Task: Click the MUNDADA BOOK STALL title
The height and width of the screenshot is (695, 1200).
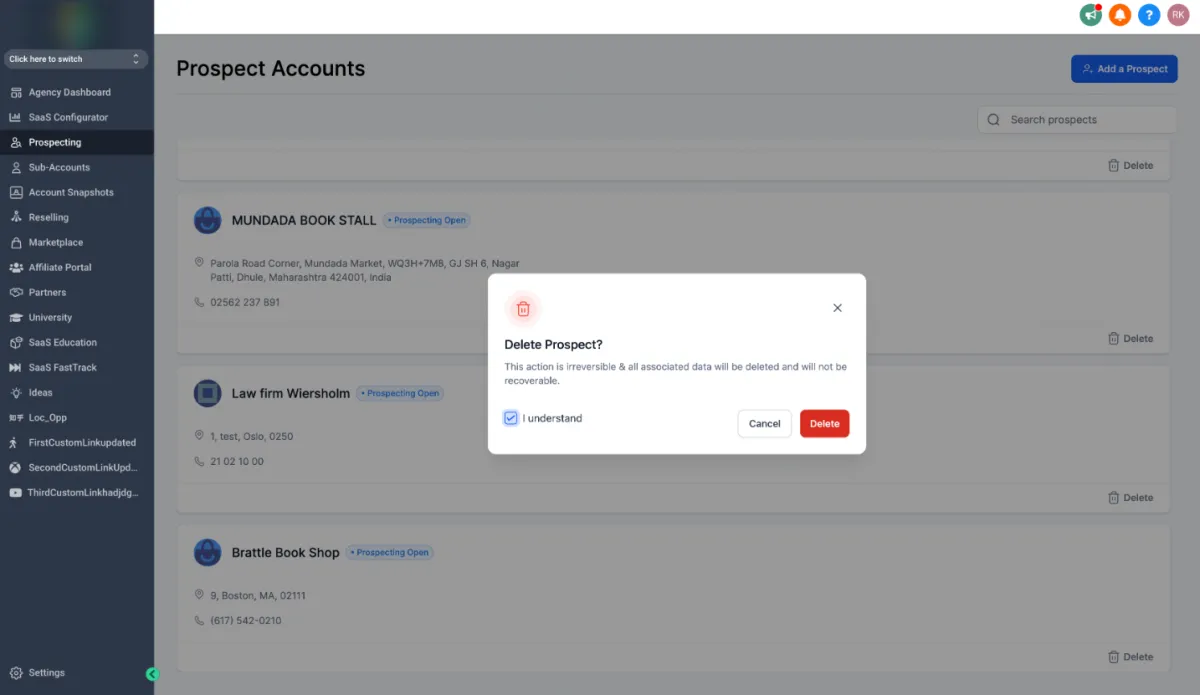Action: pyautogui.click(x=304, y=220)
